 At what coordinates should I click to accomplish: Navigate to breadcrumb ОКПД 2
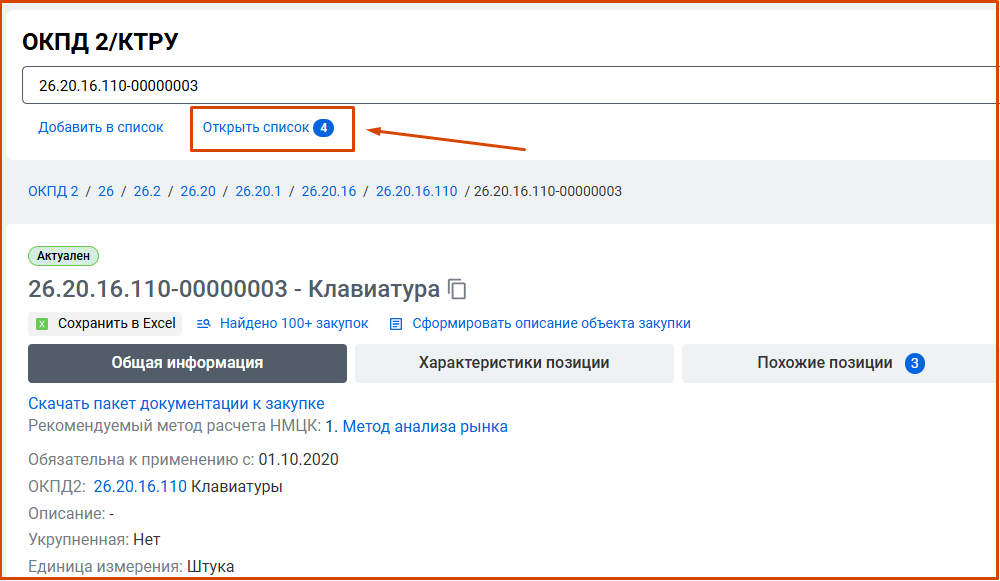pos(53,191)
